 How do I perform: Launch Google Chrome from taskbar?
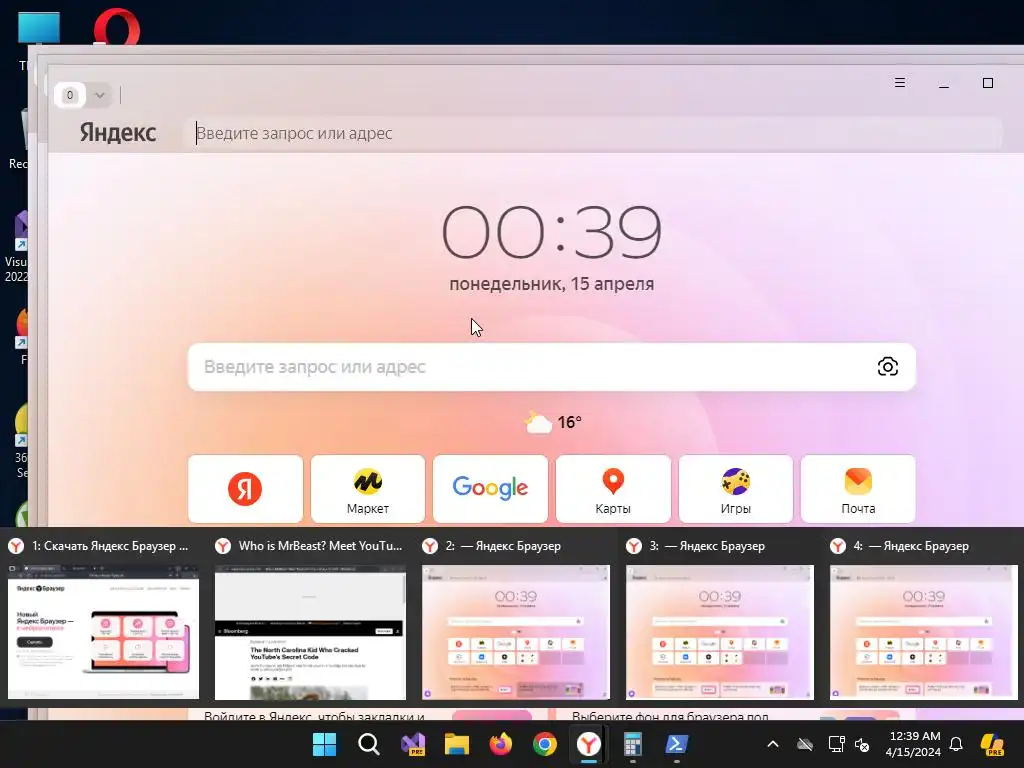tap(545, 744)
